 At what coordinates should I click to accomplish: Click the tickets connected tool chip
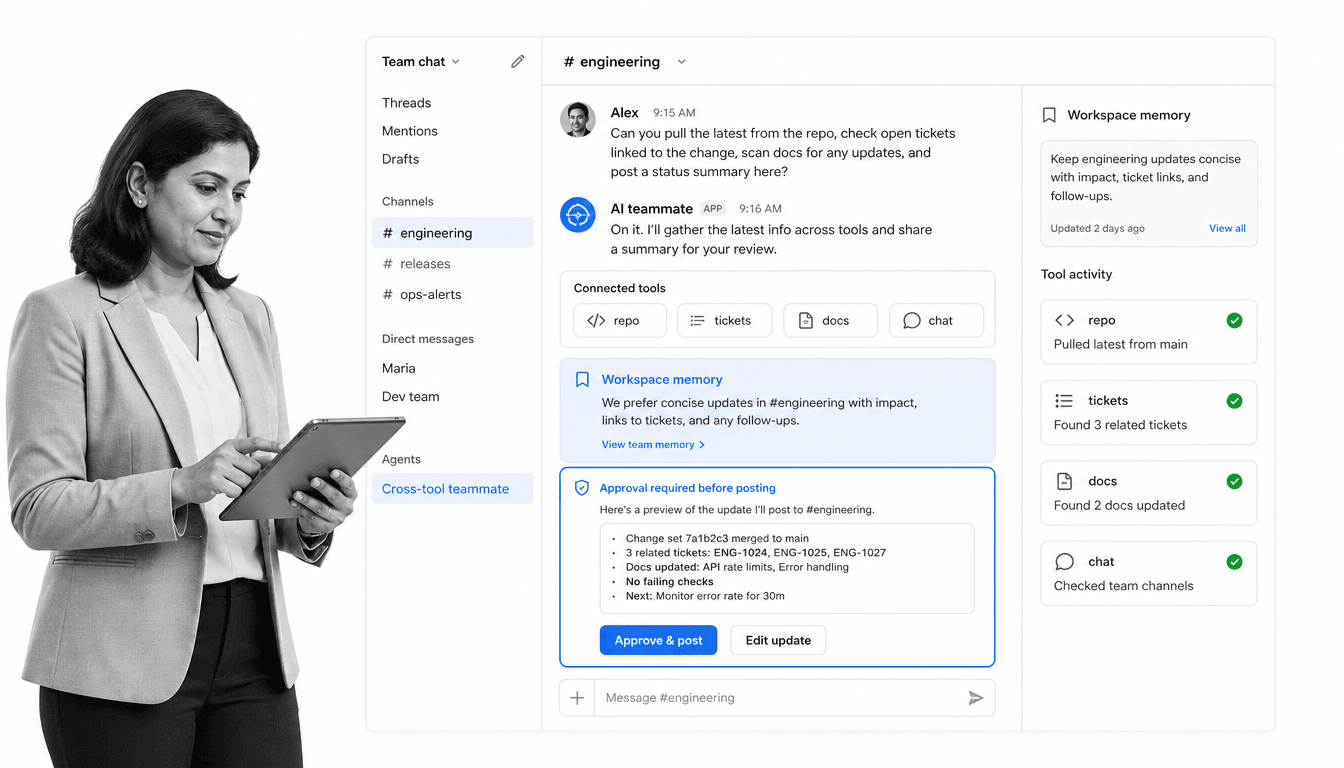pyautogui.click(x=725, y=321)
